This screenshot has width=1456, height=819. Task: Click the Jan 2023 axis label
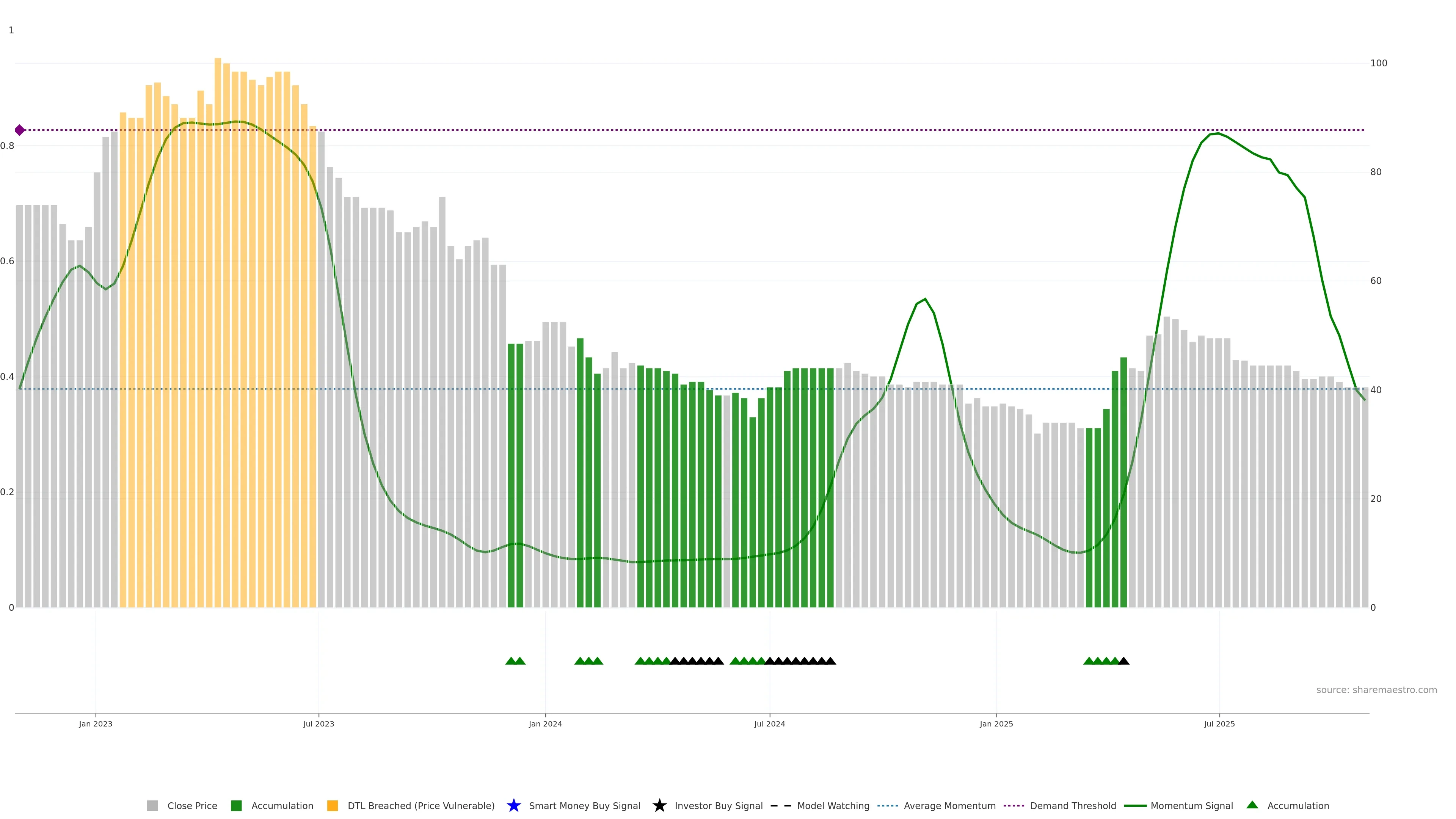pyautogui.click(x=96, y=723)
